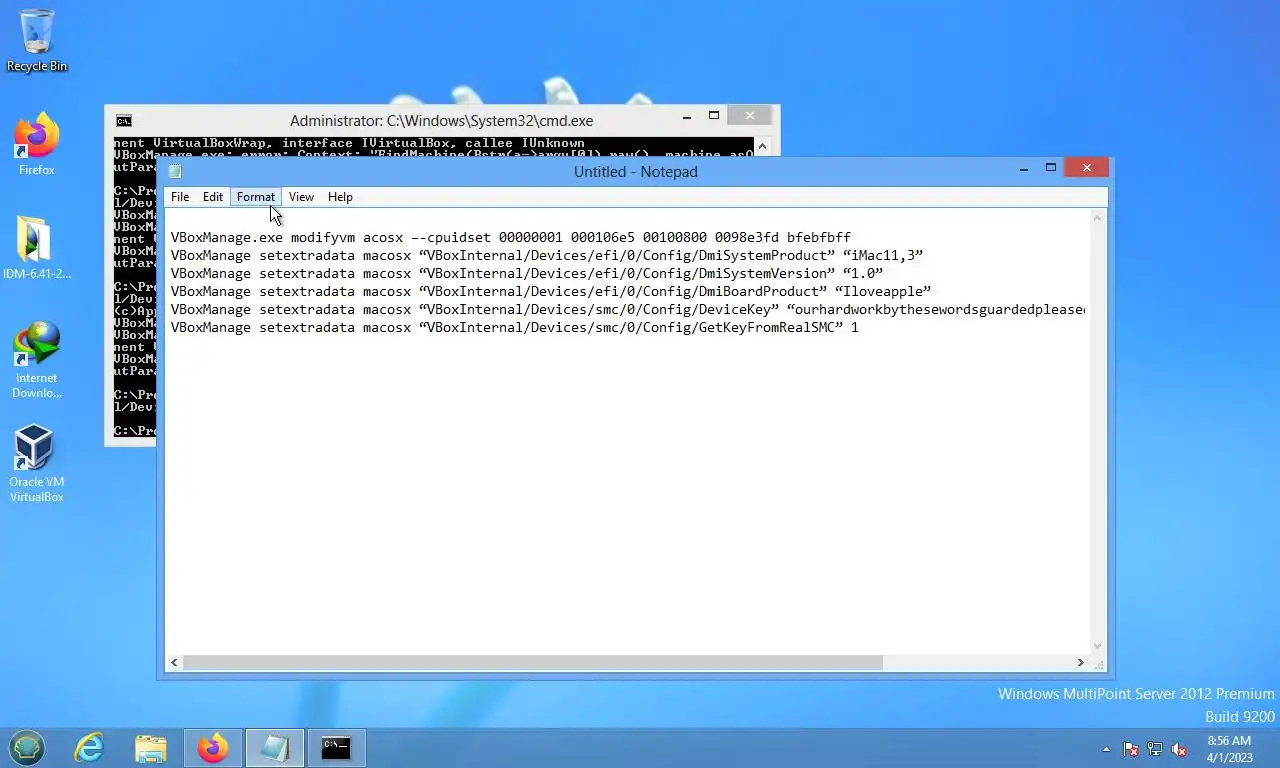This screenshot has height=768, width=1280.
Task: Close the Notepad window
Action: coord(1087,167)
